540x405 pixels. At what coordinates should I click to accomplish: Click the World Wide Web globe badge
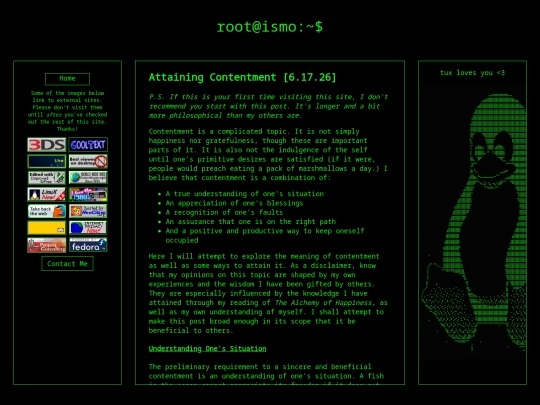(x=88, y=178)
